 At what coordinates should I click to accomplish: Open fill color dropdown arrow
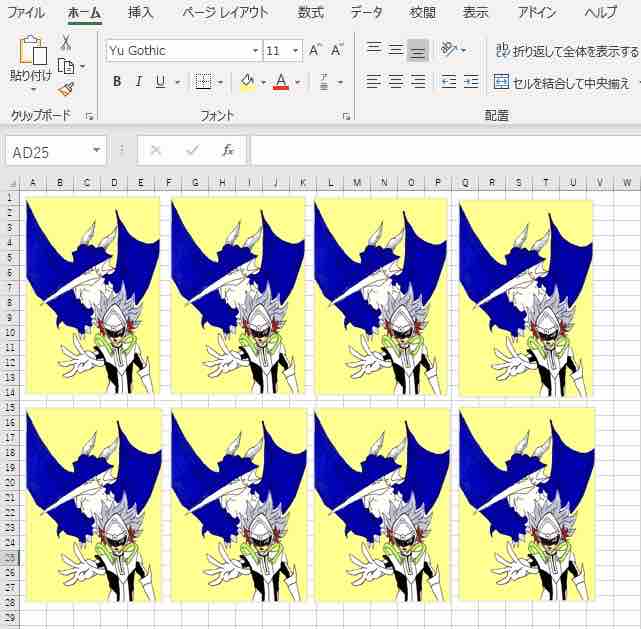tap(263, 83)
